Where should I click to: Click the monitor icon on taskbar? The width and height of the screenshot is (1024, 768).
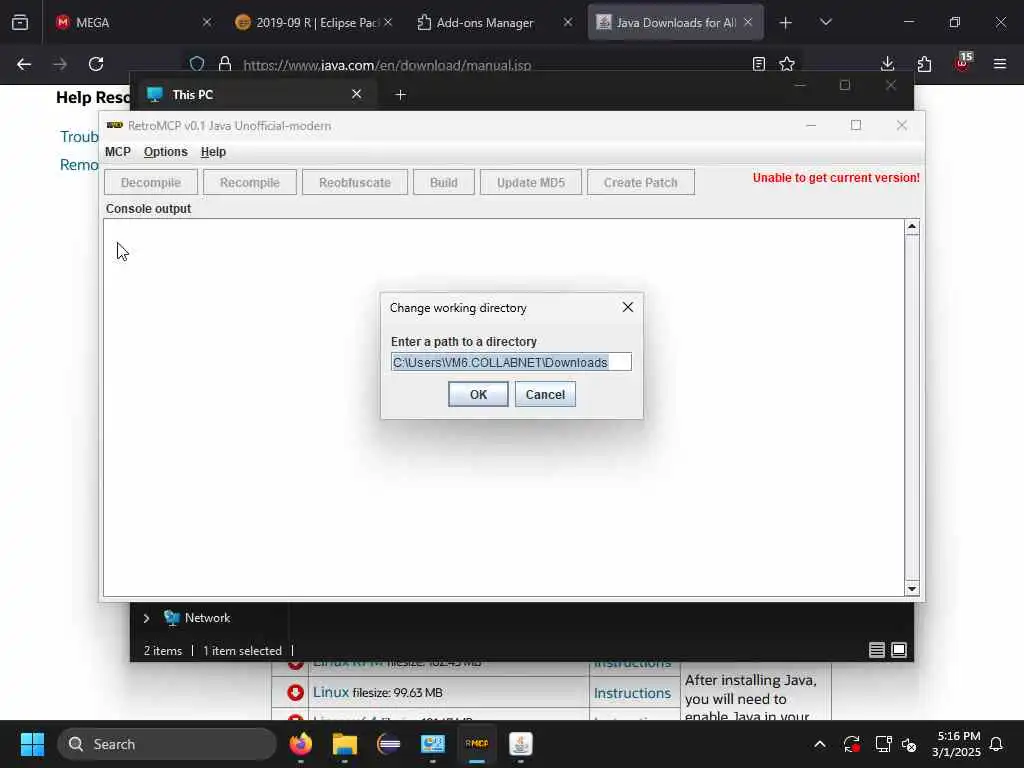432,744
